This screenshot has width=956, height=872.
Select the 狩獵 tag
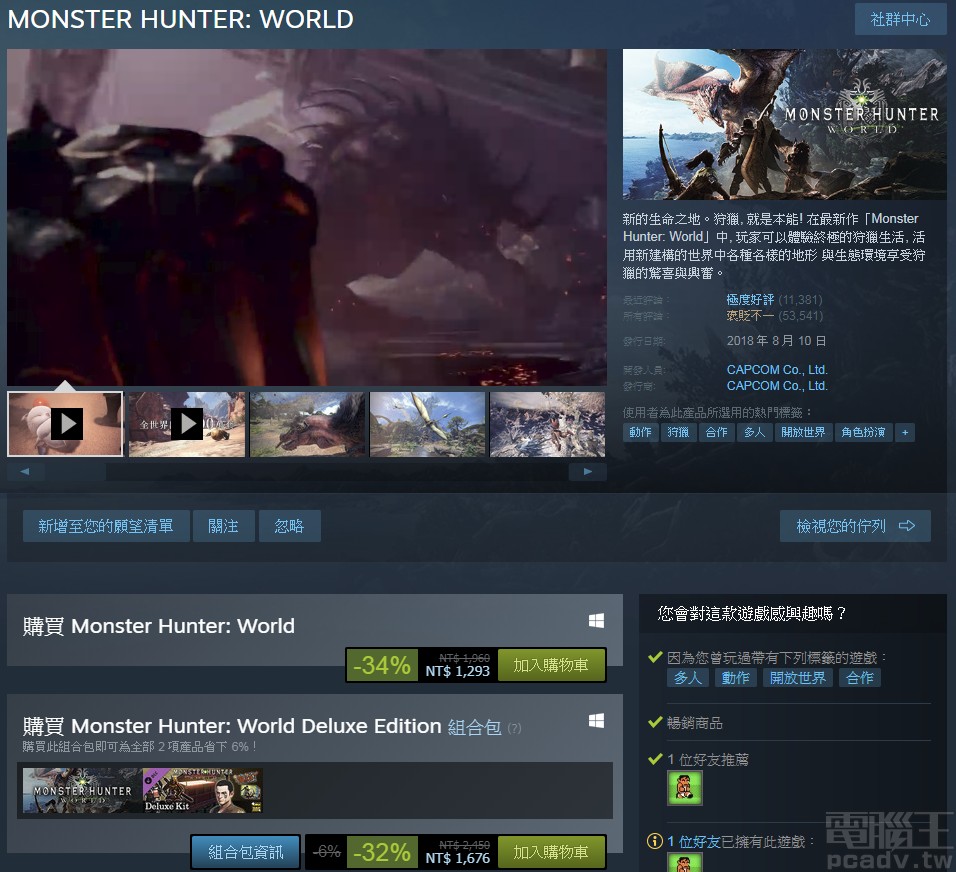click(677, 432)
